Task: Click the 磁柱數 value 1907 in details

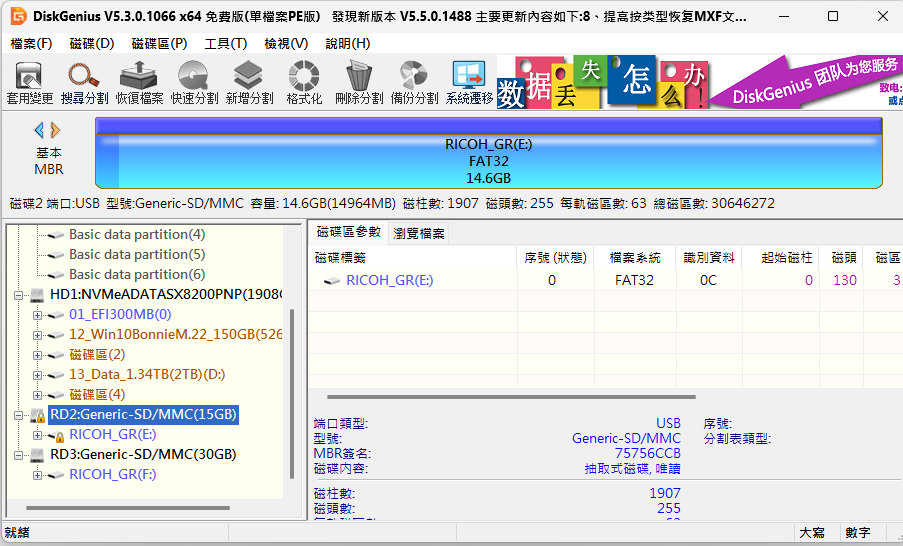Action: tap(665, 494)
